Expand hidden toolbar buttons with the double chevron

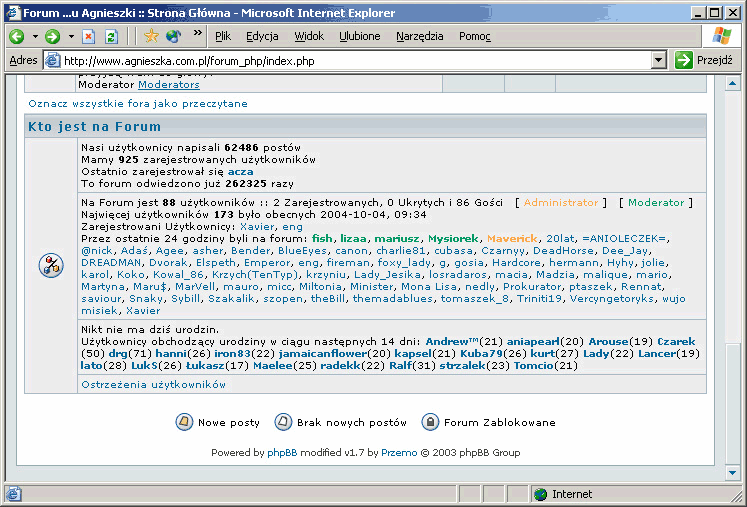pos(198,32)
